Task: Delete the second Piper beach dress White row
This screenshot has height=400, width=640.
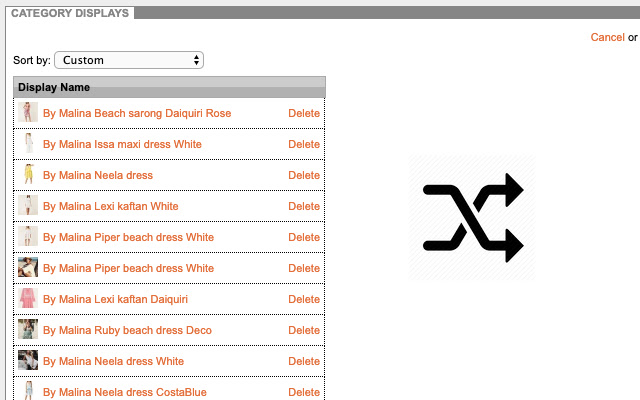Action: tap(304, 268)
